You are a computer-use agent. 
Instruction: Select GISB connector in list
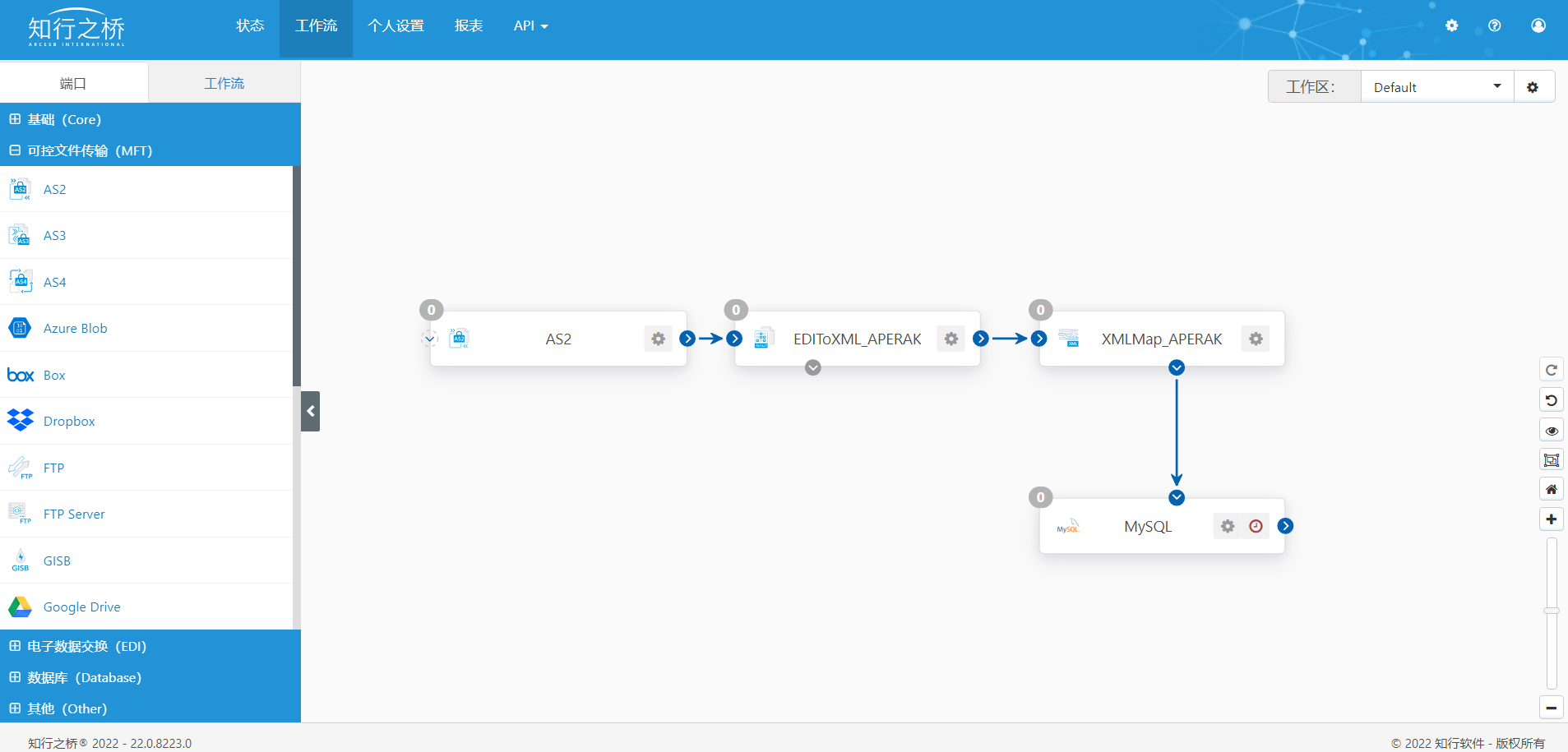point(146,561)
